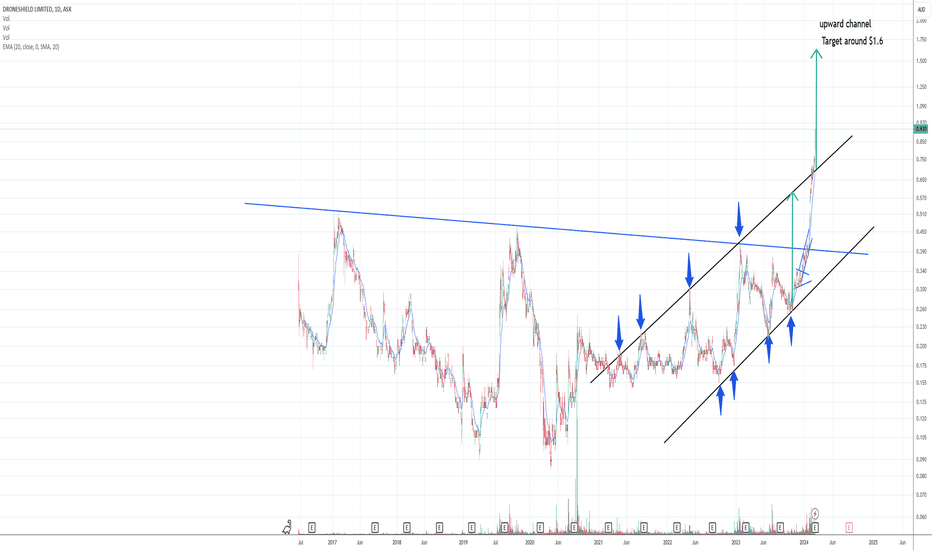Click the 2021 label on the time axis

coord(599,542)
